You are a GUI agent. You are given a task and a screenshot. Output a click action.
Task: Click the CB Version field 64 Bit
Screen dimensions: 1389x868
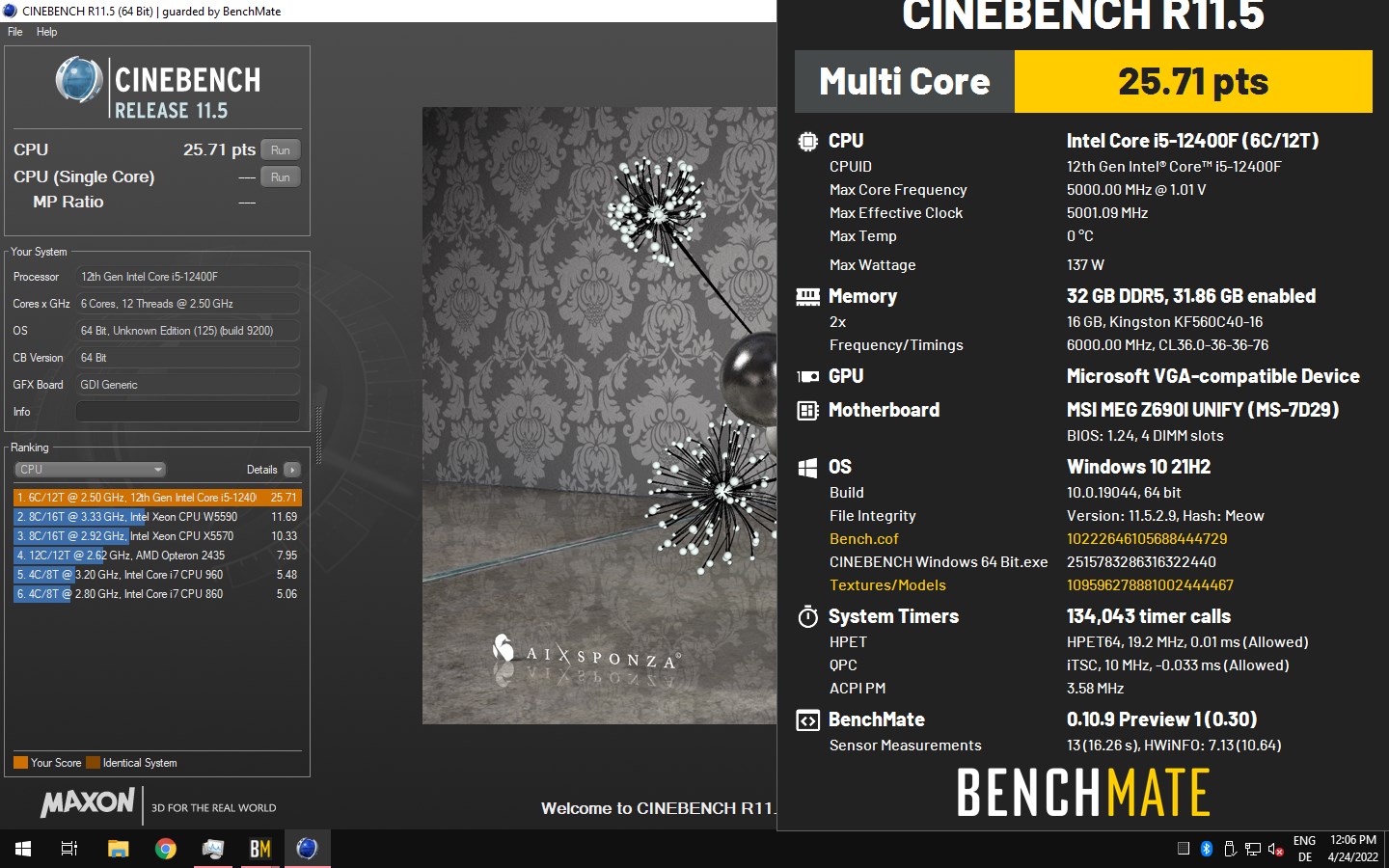coord(187,358)
